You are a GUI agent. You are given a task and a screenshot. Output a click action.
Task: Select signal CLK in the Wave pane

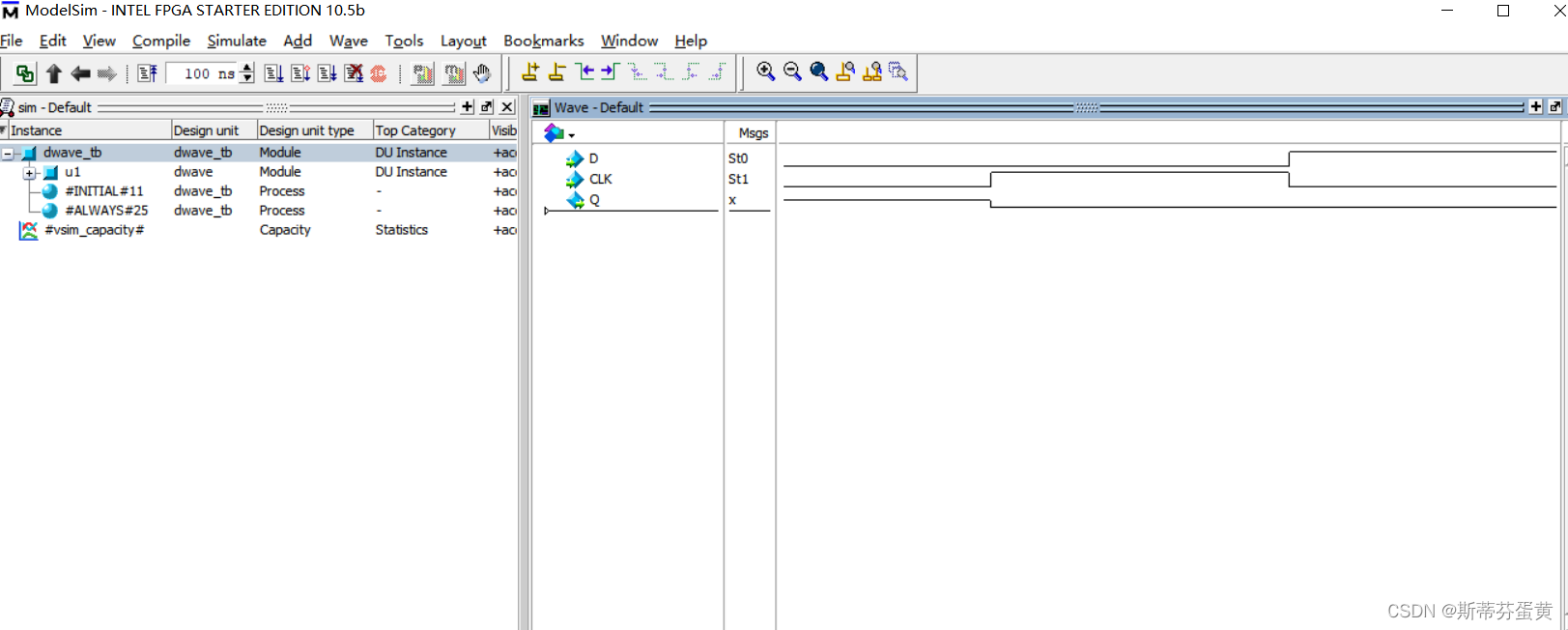point(600,179)
